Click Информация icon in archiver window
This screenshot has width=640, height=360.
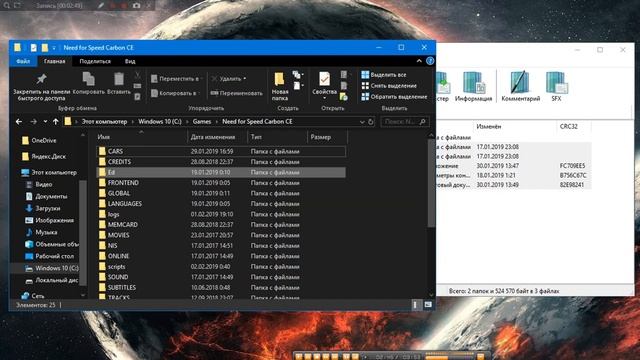click(x=473, y=87)
